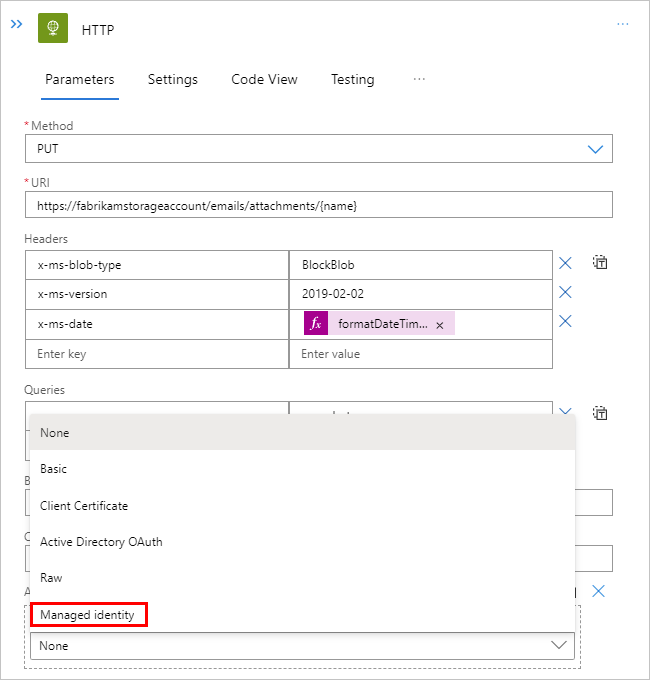Go to the Testing tab
Viewport: 650px width, 680px height.
pyautogui.click(x=353, y=80)
